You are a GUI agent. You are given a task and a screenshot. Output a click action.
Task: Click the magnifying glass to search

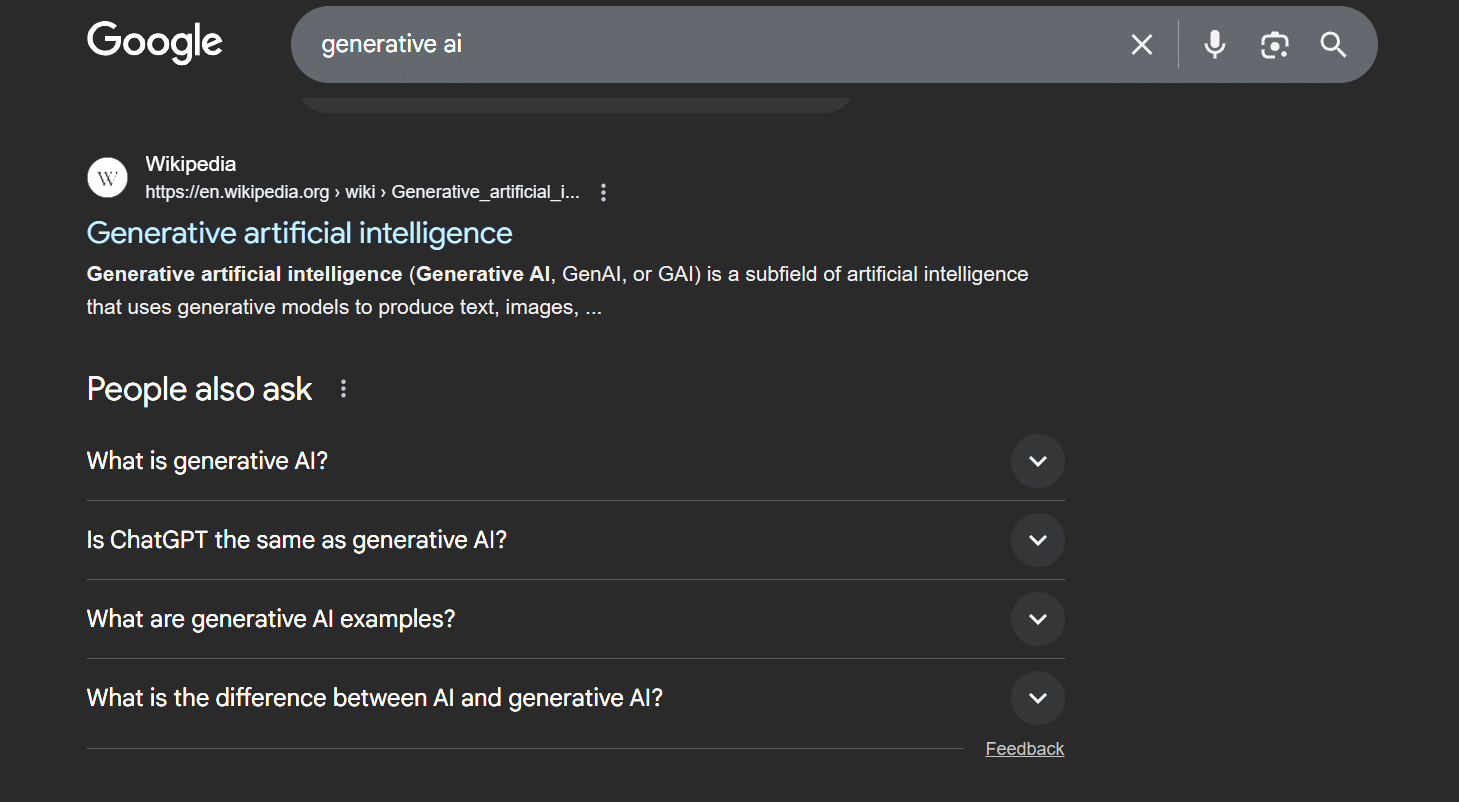(1333, 44)
